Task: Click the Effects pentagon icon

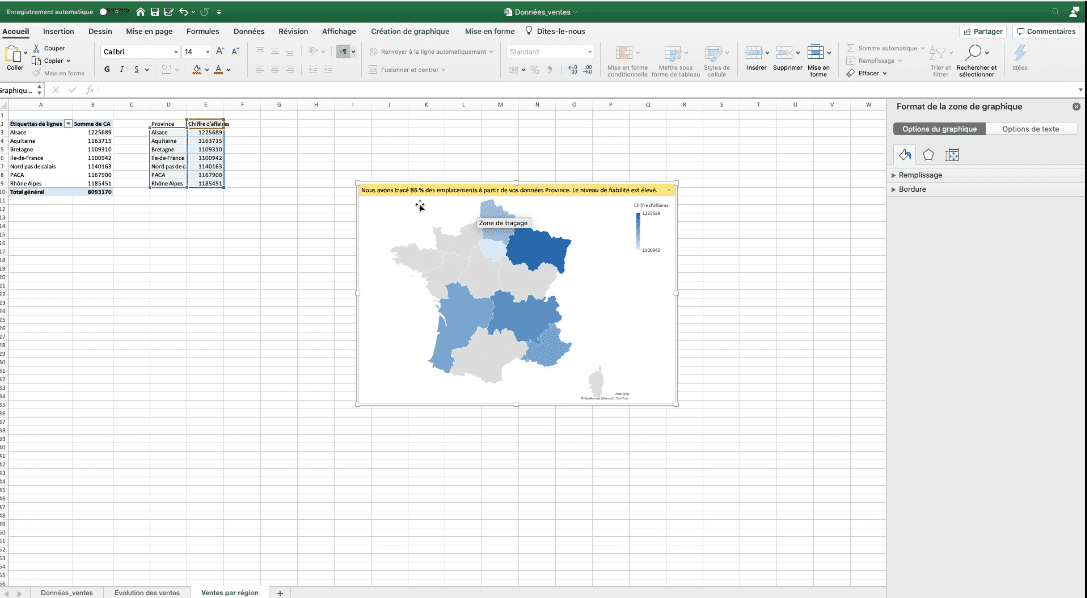Action: pos(929,153)
